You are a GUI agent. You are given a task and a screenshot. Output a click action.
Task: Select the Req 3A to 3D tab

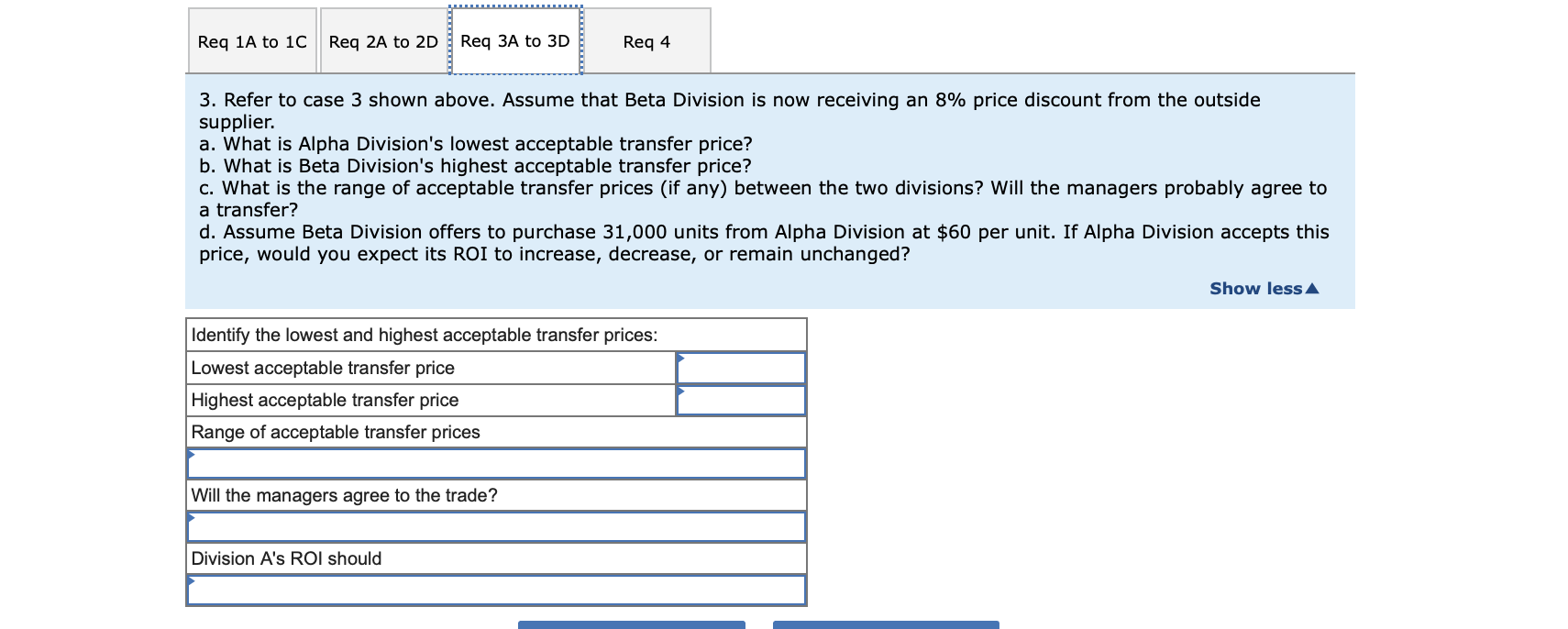(514, 40)
